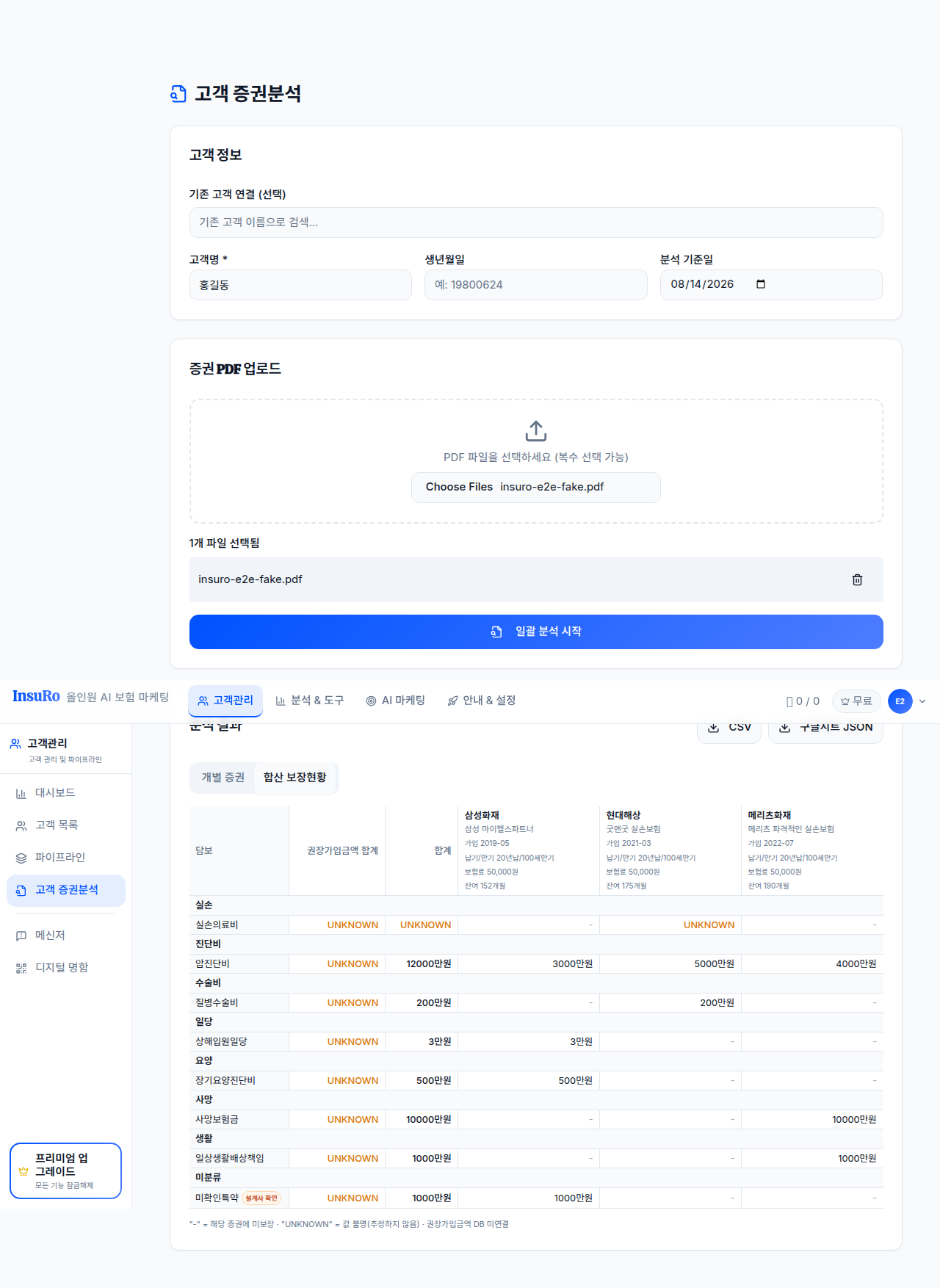Click the 사망보험금 row label

217,1120
